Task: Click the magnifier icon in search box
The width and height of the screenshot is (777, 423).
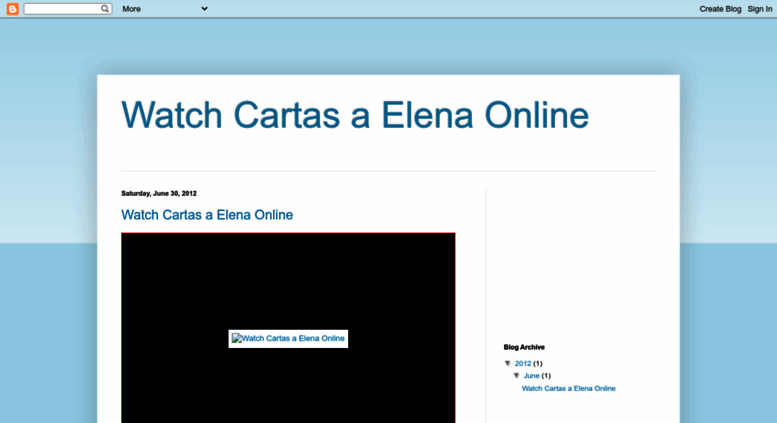Action: pos(105,8)
